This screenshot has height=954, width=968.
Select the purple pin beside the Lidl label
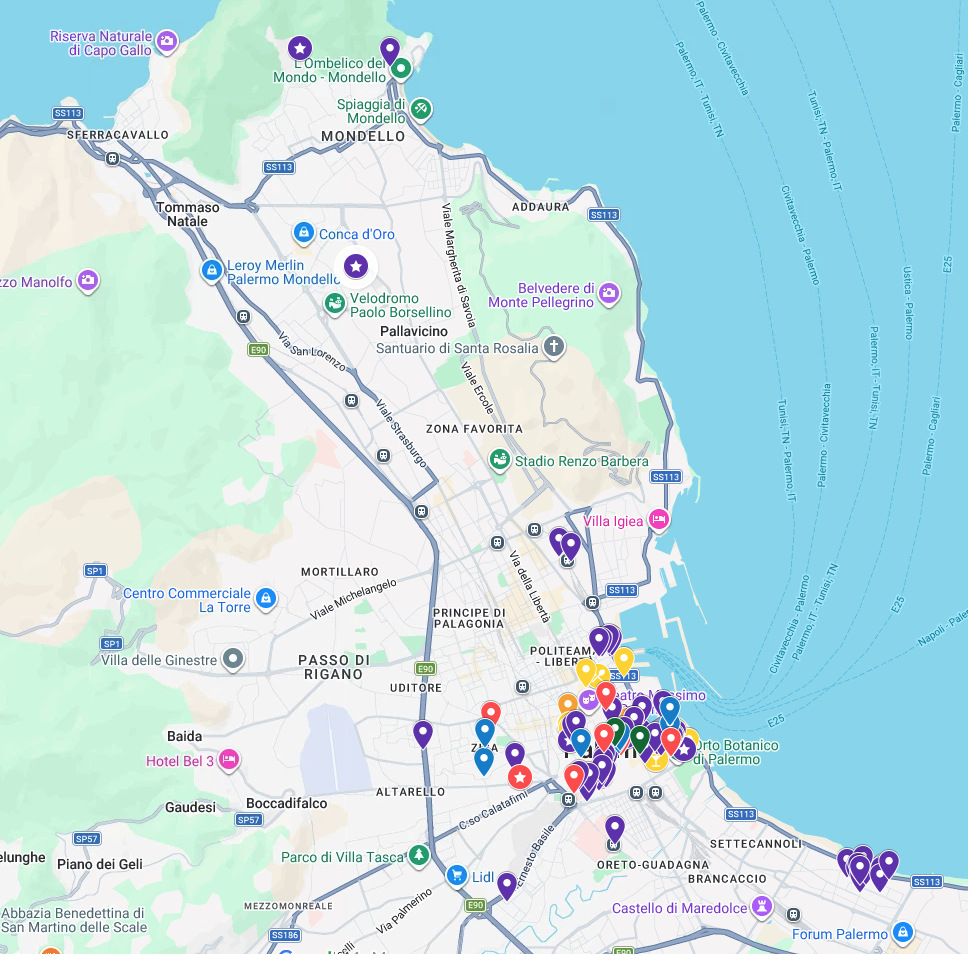click(507, 886)
